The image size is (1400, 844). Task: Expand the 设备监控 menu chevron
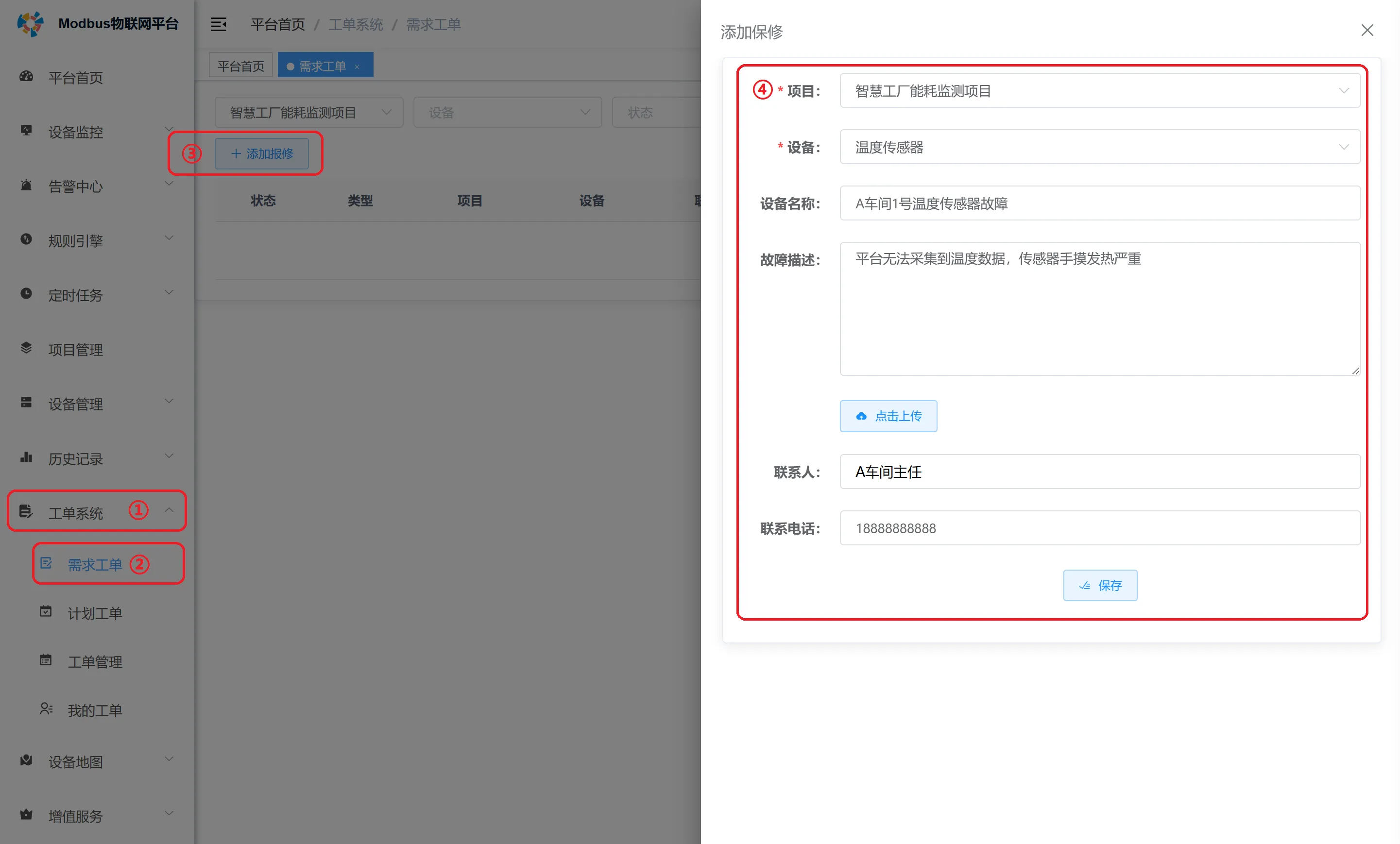(x=169, y=128)
